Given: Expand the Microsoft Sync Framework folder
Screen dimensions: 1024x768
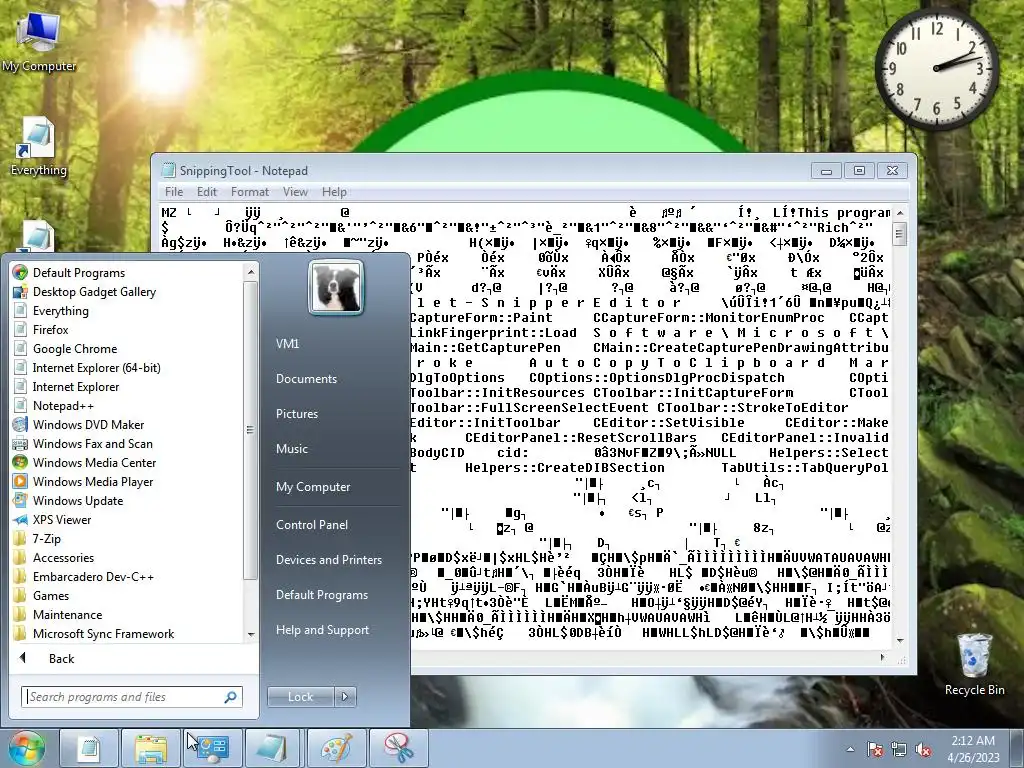Looking at the screenshot, I should tap(103, 633).
